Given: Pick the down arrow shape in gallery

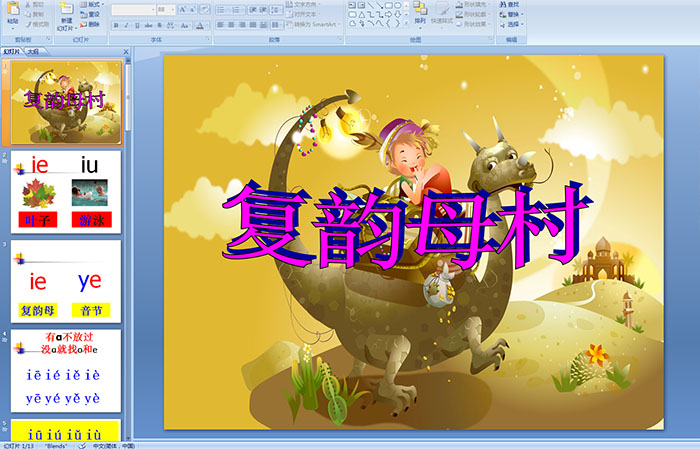Looking at the screenshot, I should (397, 14).
